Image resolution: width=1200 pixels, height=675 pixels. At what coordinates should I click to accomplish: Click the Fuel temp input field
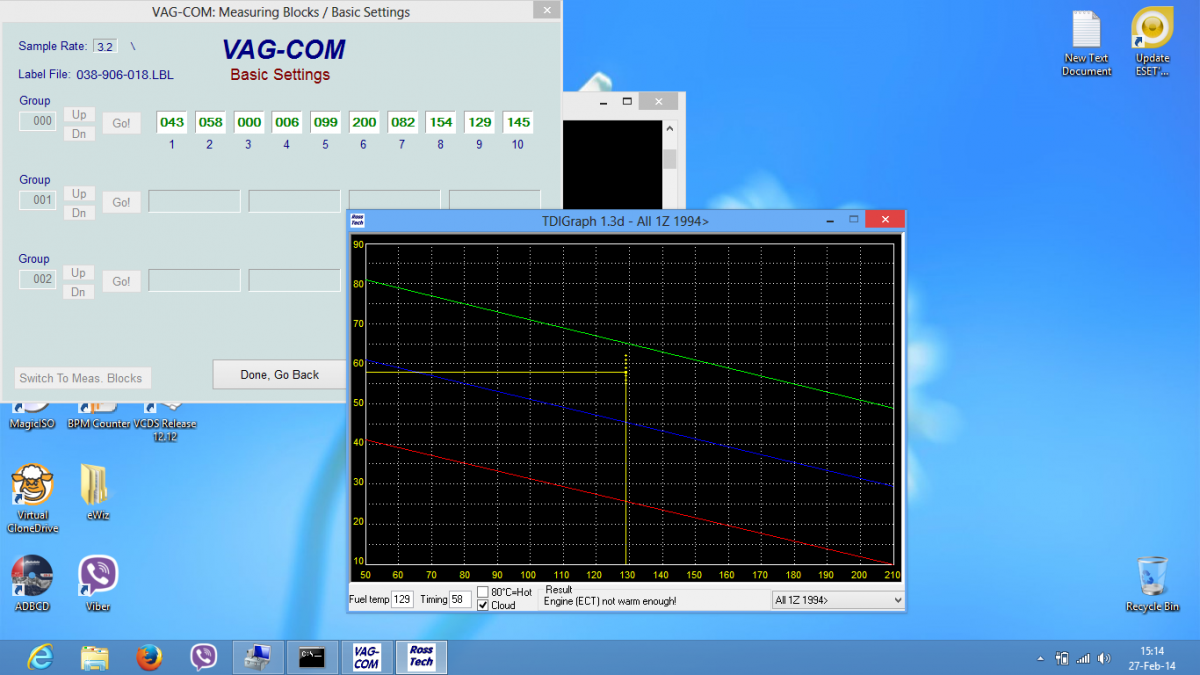[x=402, y=599]
